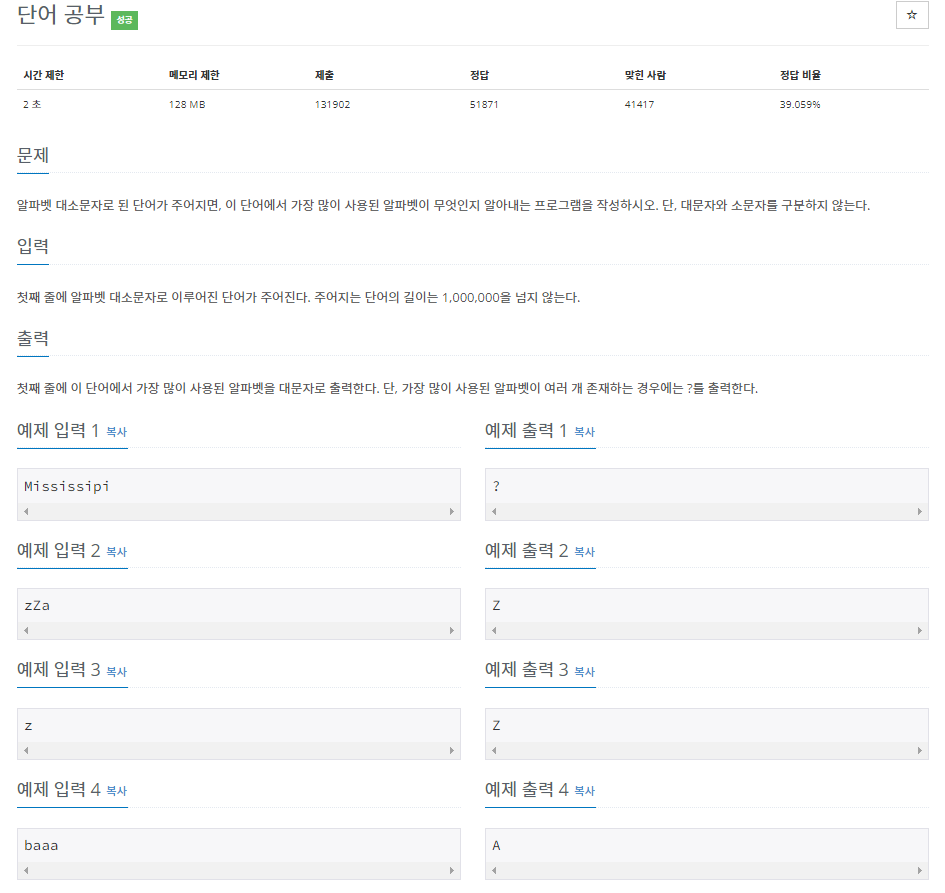The width and height of the screenshot is (945, 893).
Task: Click the 맞힌 사람 column header
Action: [645, 75]
